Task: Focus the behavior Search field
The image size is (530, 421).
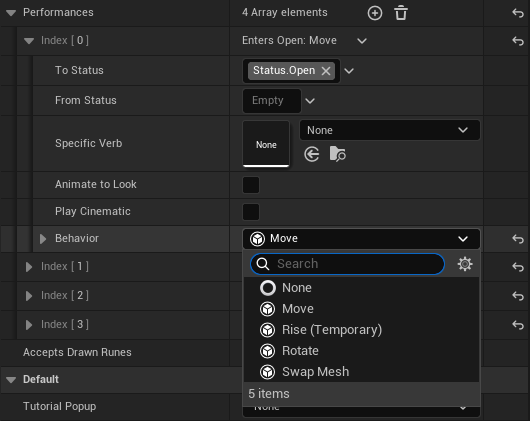Action: tap(347, 264)
